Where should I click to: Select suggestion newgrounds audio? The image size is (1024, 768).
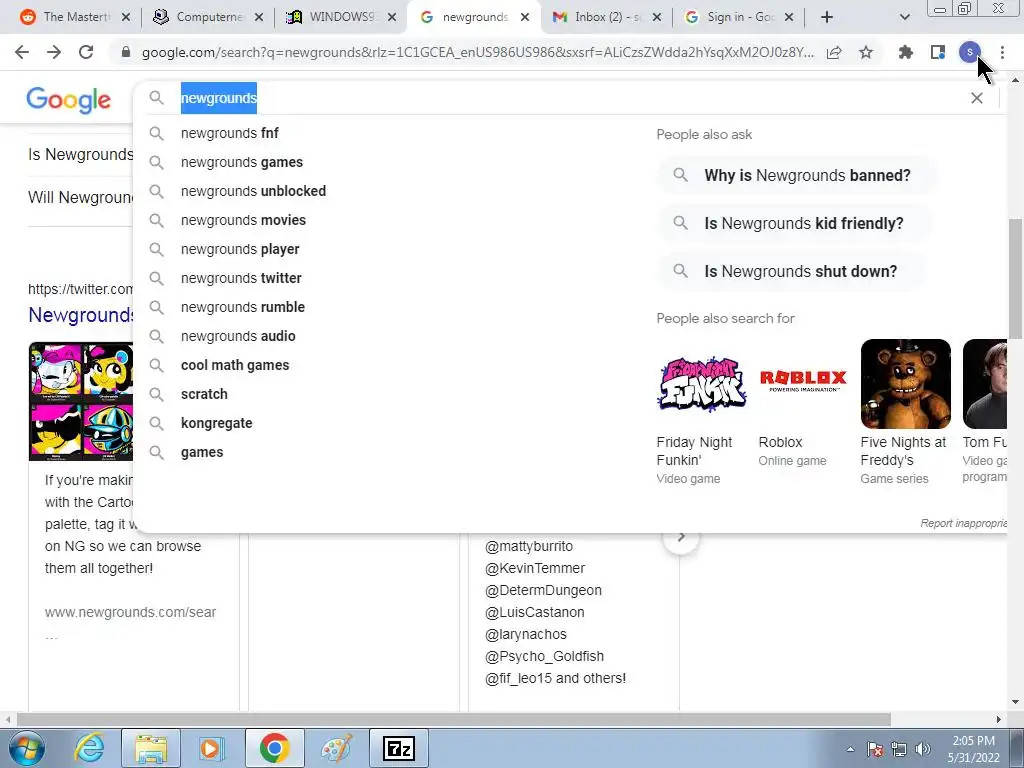(x=238, y=336)
